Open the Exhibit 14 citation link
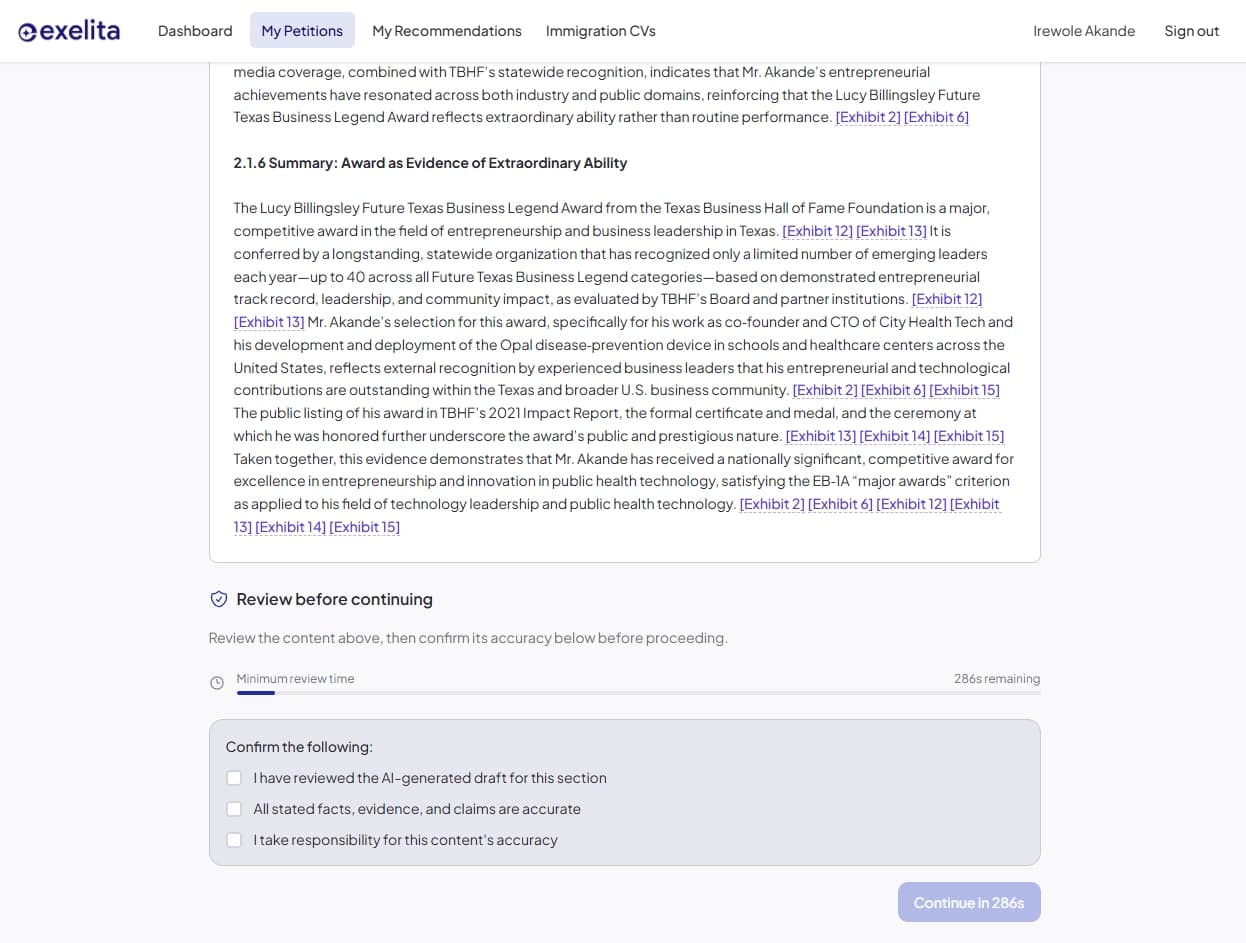 tap(892, 436)
